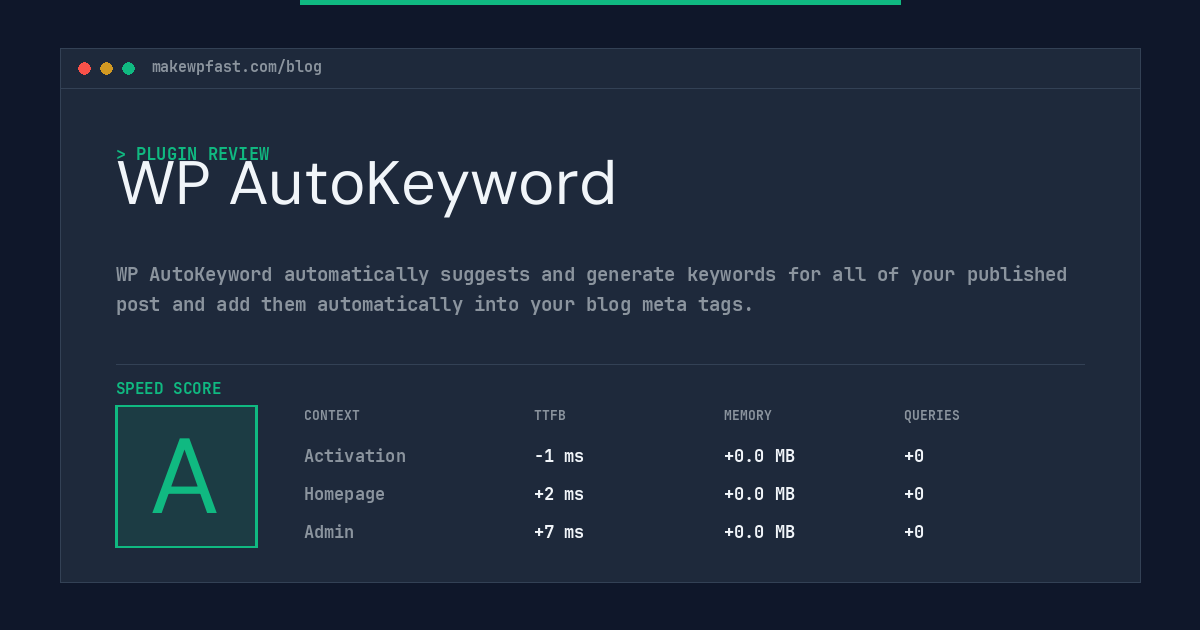This screenshot has width=1200, height=630.
Task: Select the WP AutoKeyword title
Action: click(367, 184)
